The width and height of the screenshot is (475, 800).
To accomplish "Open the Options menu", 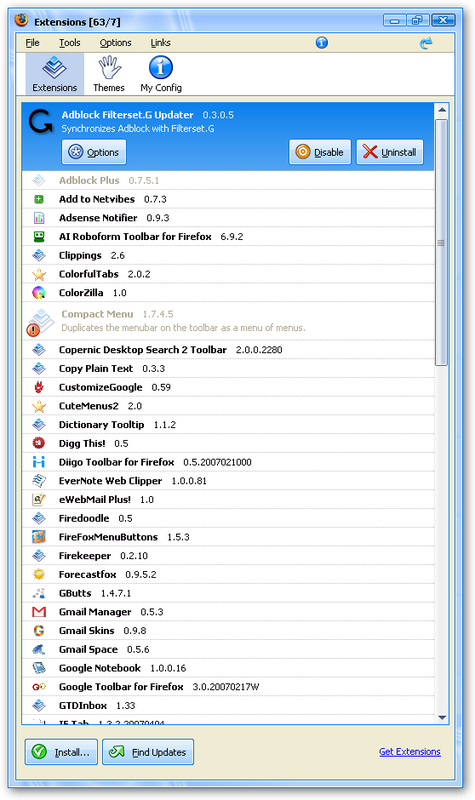I will pos(115,43).
